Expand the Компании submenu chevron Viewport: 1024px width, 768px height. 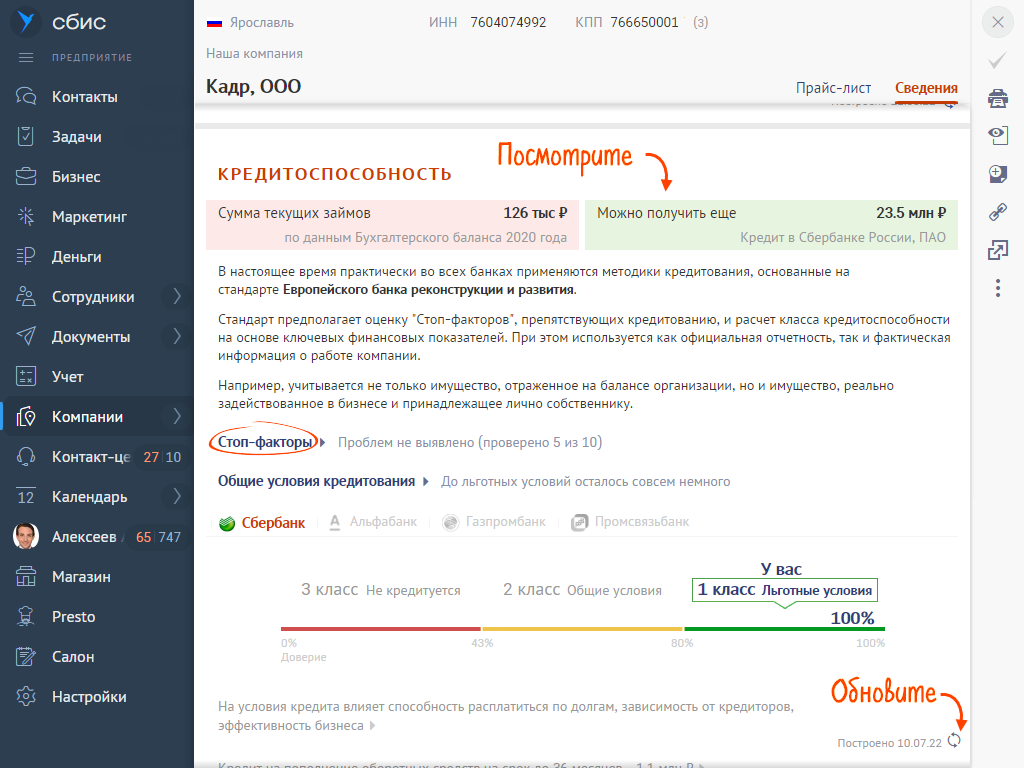pos(177,416)
